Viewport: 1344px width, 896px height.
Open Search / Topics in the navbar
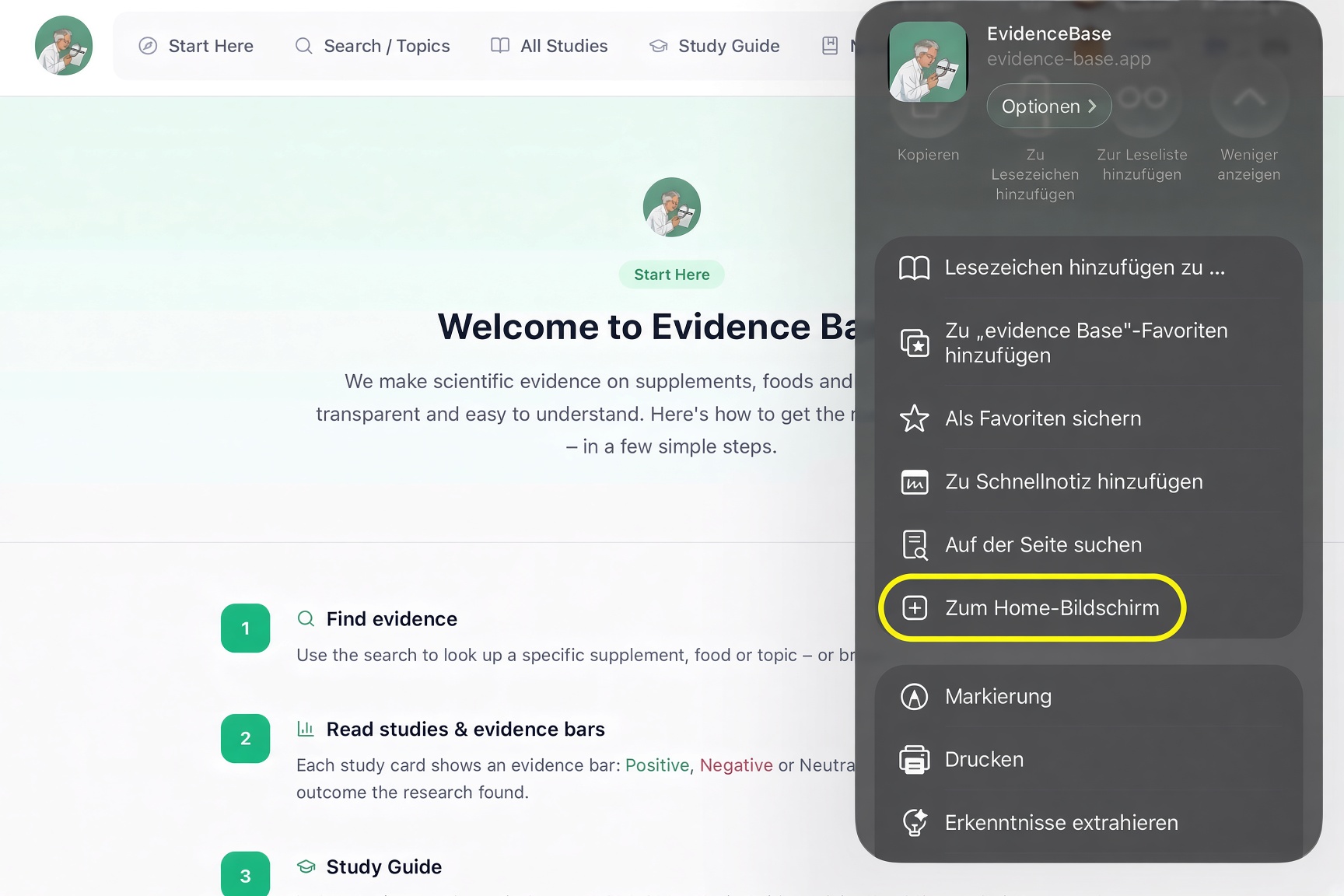click(373, 46)
